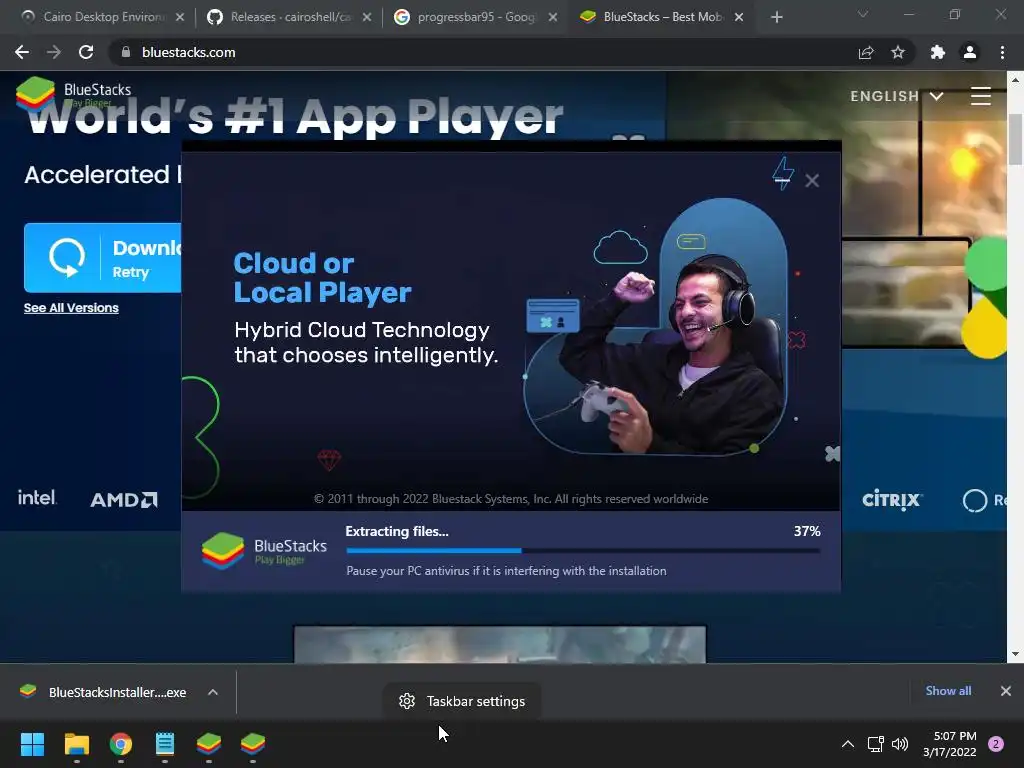Share this page via share icon
Screen dimensions: 1024x768
tap(866, 52)
